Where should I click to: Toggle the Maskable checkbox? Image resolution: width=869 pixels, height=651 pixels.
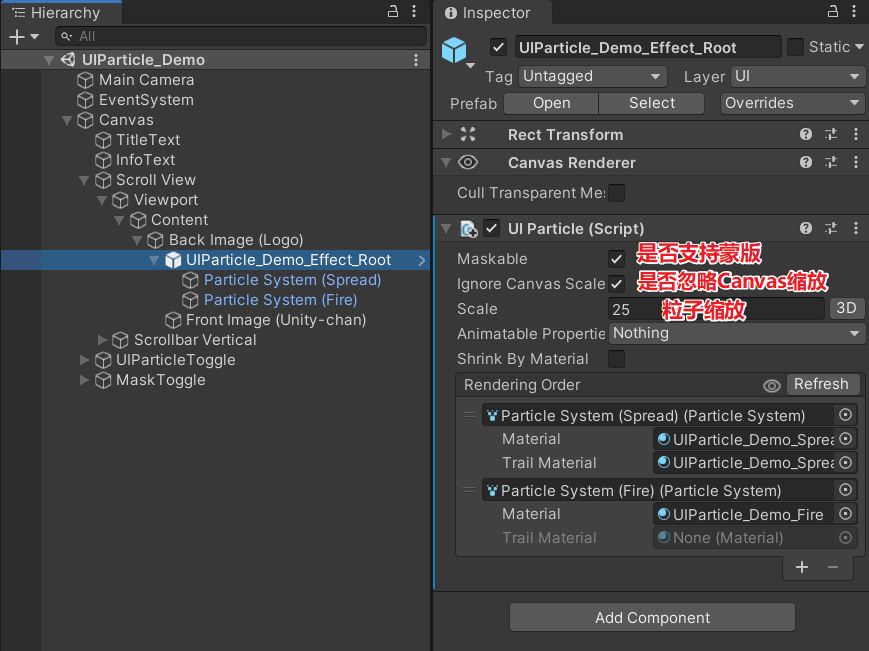click(x=616, y=259)
